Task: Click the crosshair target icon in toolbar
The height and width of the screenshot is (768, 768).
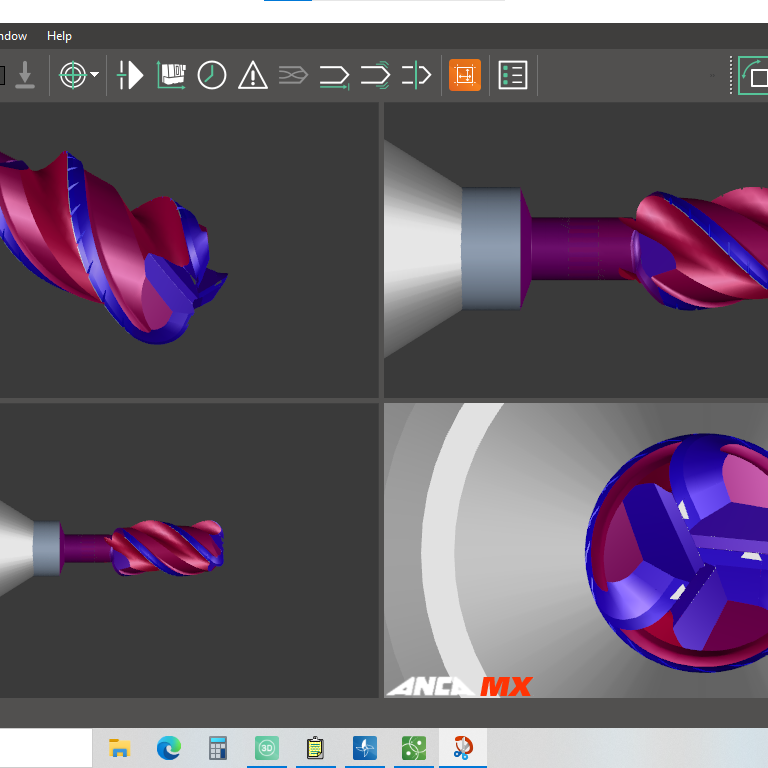Action: (73, 75)
